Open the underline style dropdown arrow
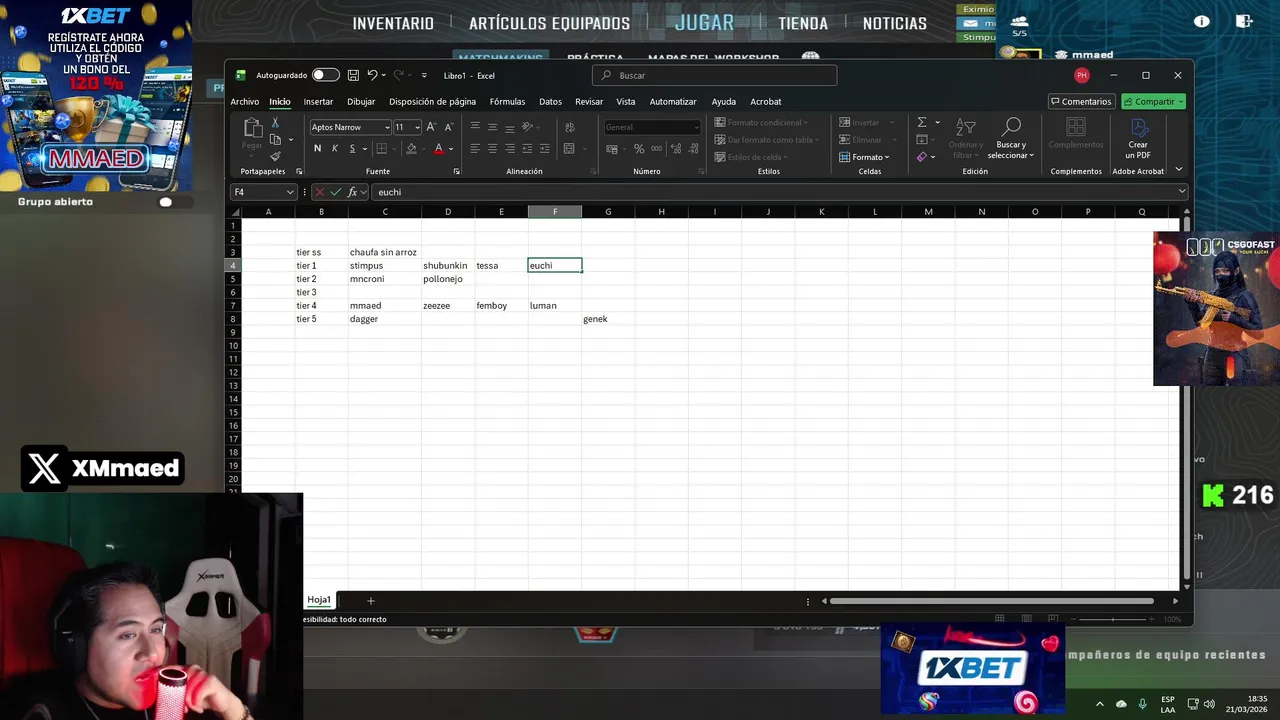Screen dimensions: 1280x720 (x=364, y=149)
